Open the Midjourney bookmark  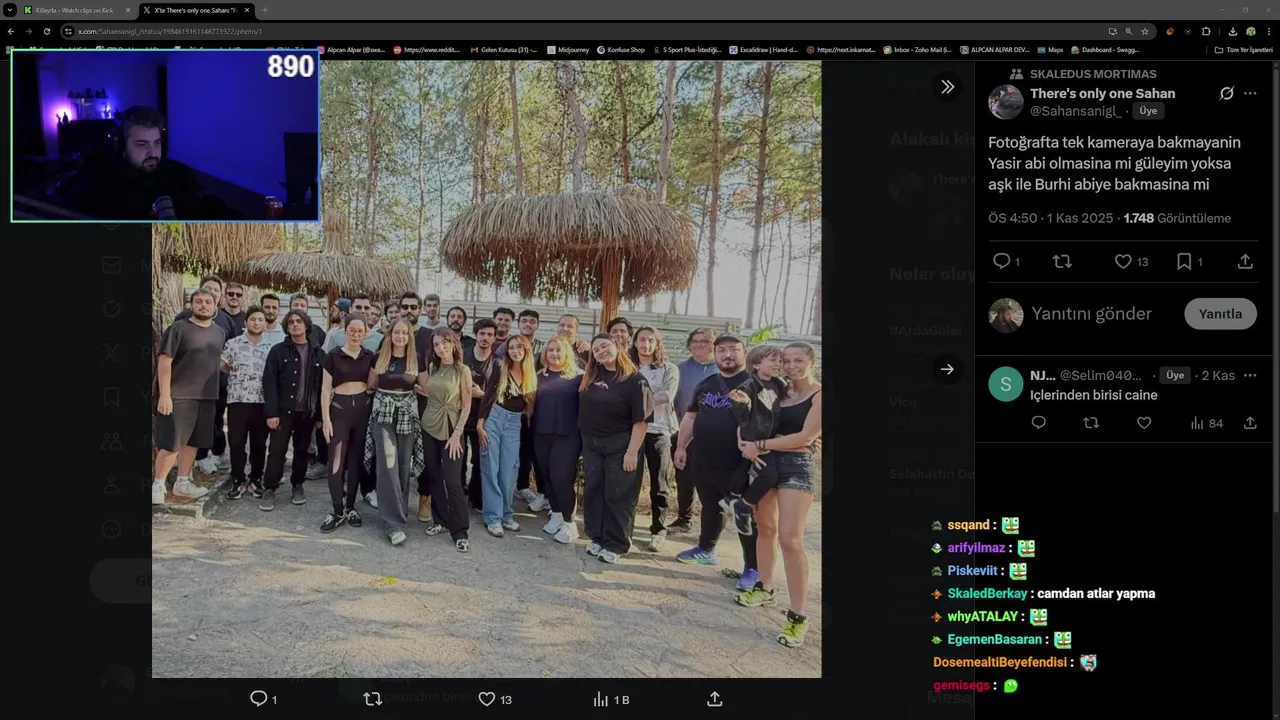(x=568, y=49)
